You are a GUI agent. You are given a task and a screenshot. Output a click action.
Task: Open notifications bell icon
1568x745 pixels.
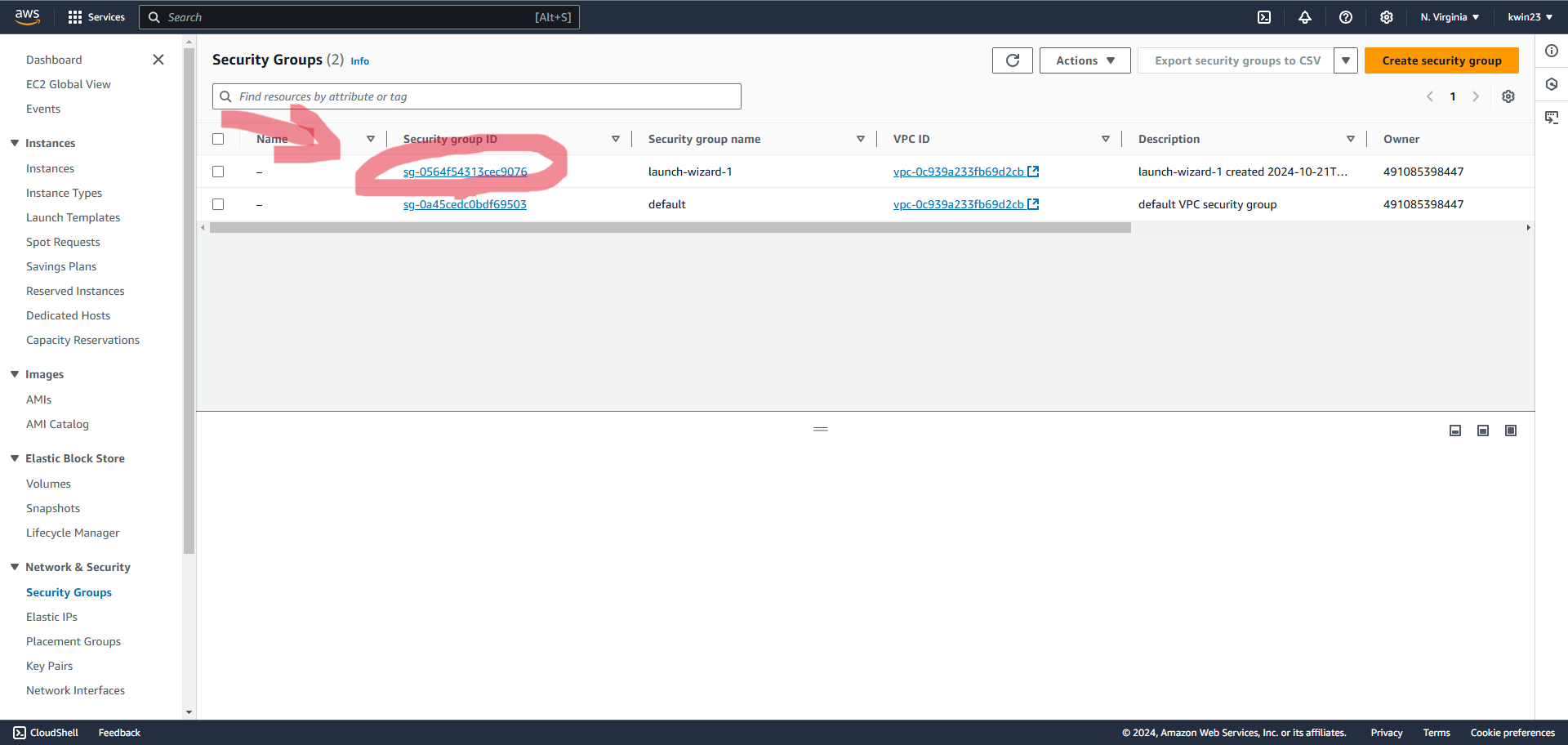coord(1305,17)
